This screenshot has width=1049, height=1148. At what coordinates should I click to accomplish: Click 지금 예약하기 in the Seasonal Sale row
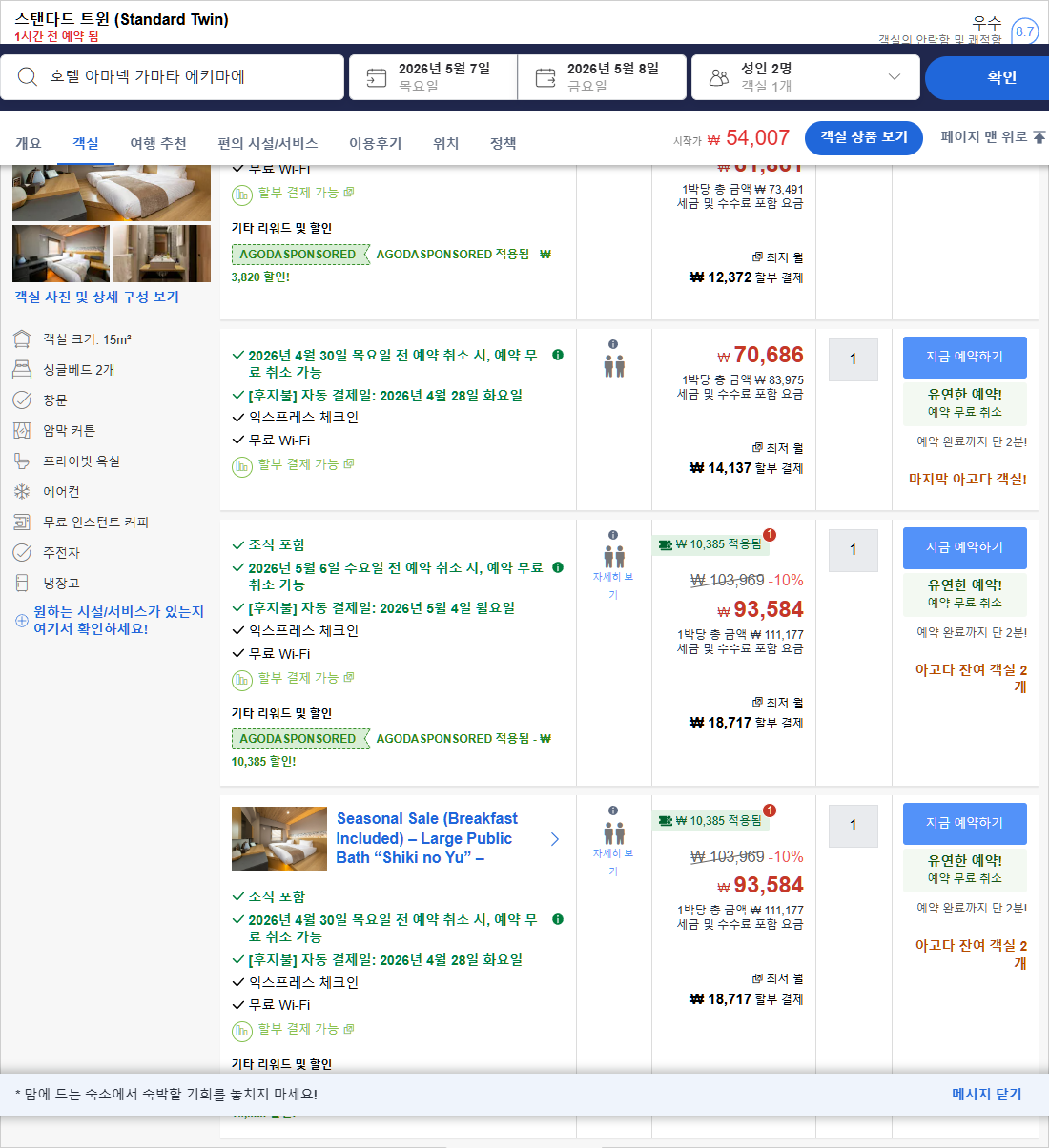click(x=965, y=823)
